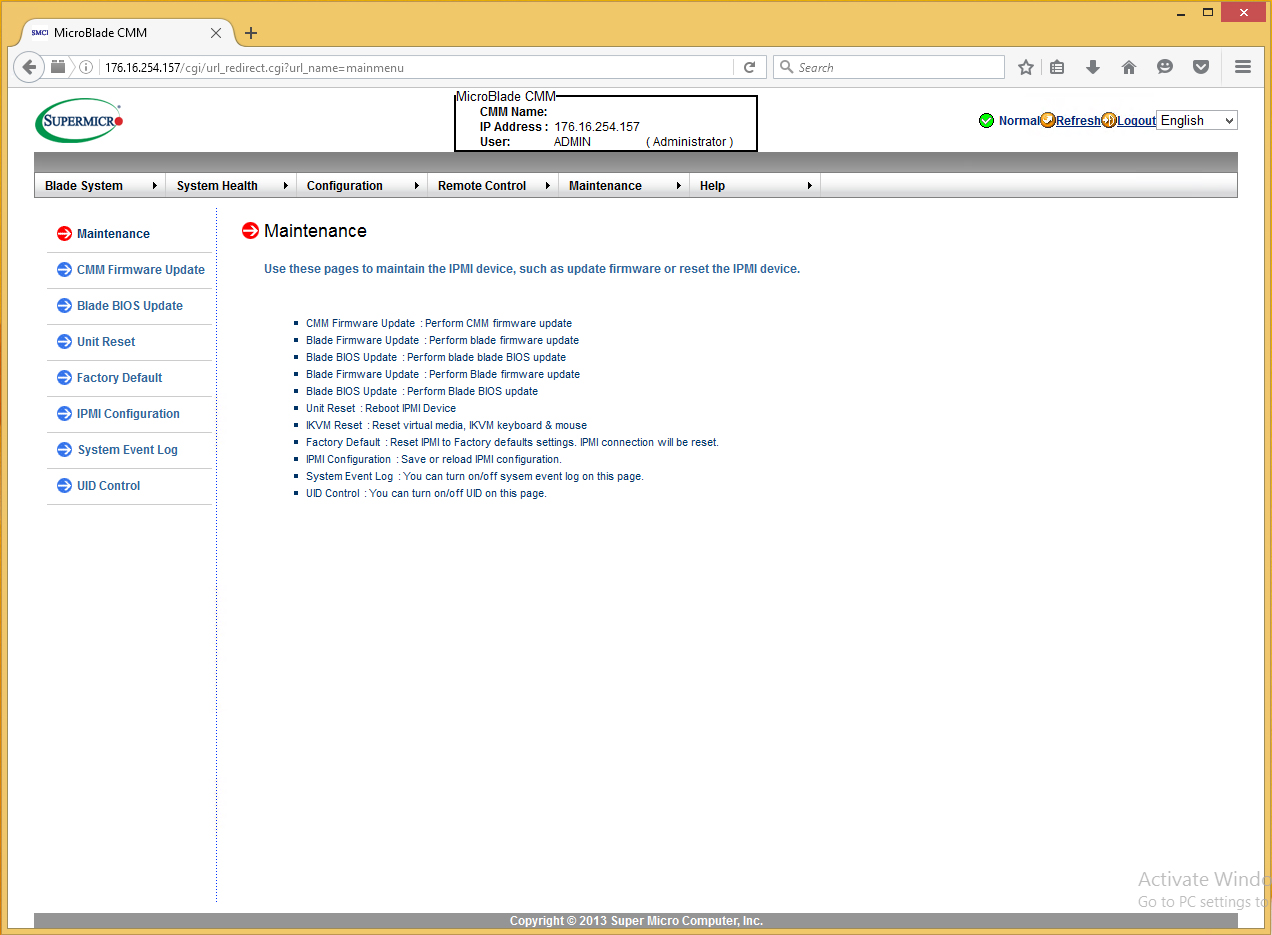1272x935 pixels.
Task: Click the blue arrow icon beside UID Control
Action: click(65, 486)
